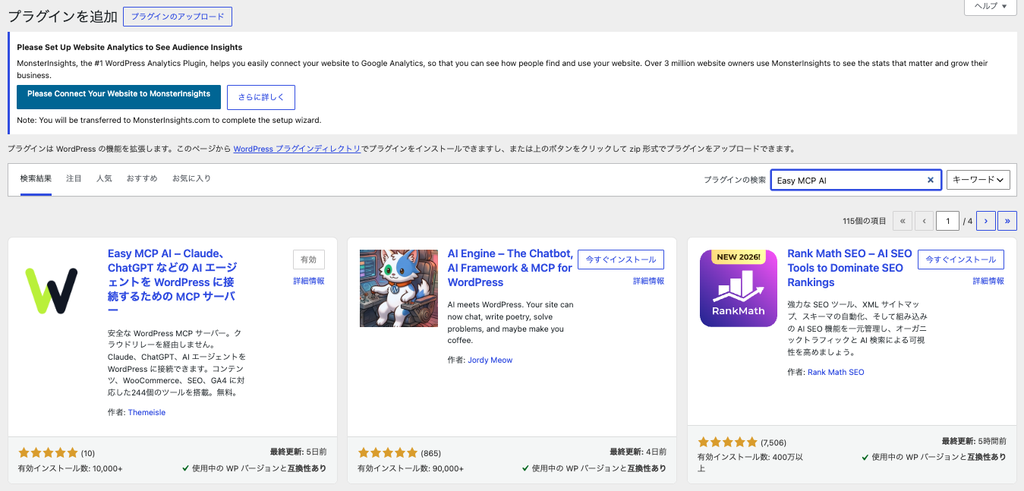Open author link Jordy Meow

click(490, 360)
